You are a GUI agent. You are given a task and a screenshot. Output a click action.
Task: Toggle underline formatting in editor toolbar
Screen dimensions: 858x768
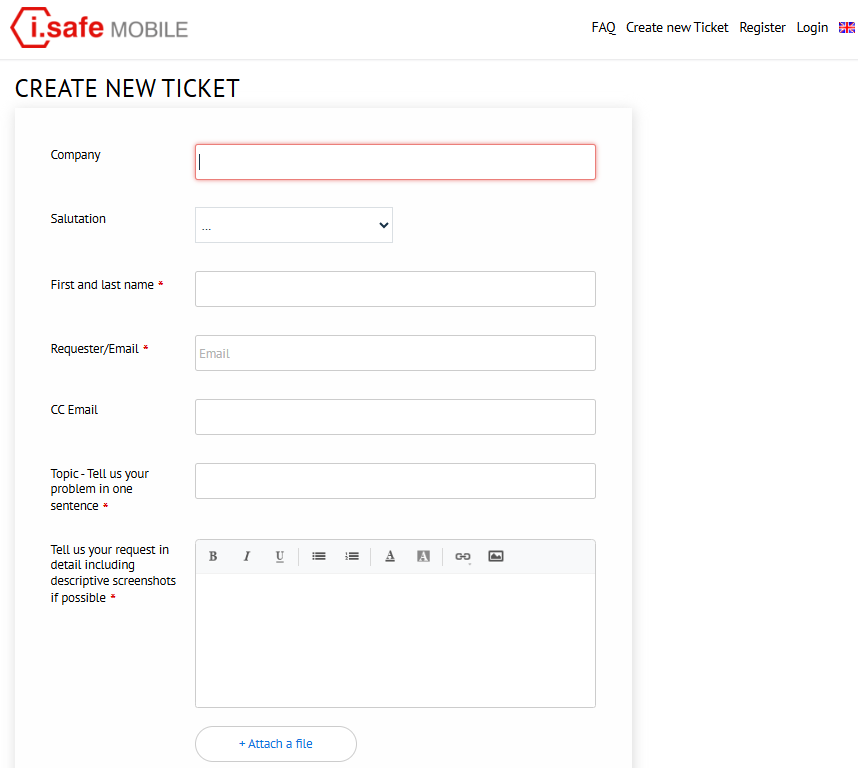[x=280, y=556]
